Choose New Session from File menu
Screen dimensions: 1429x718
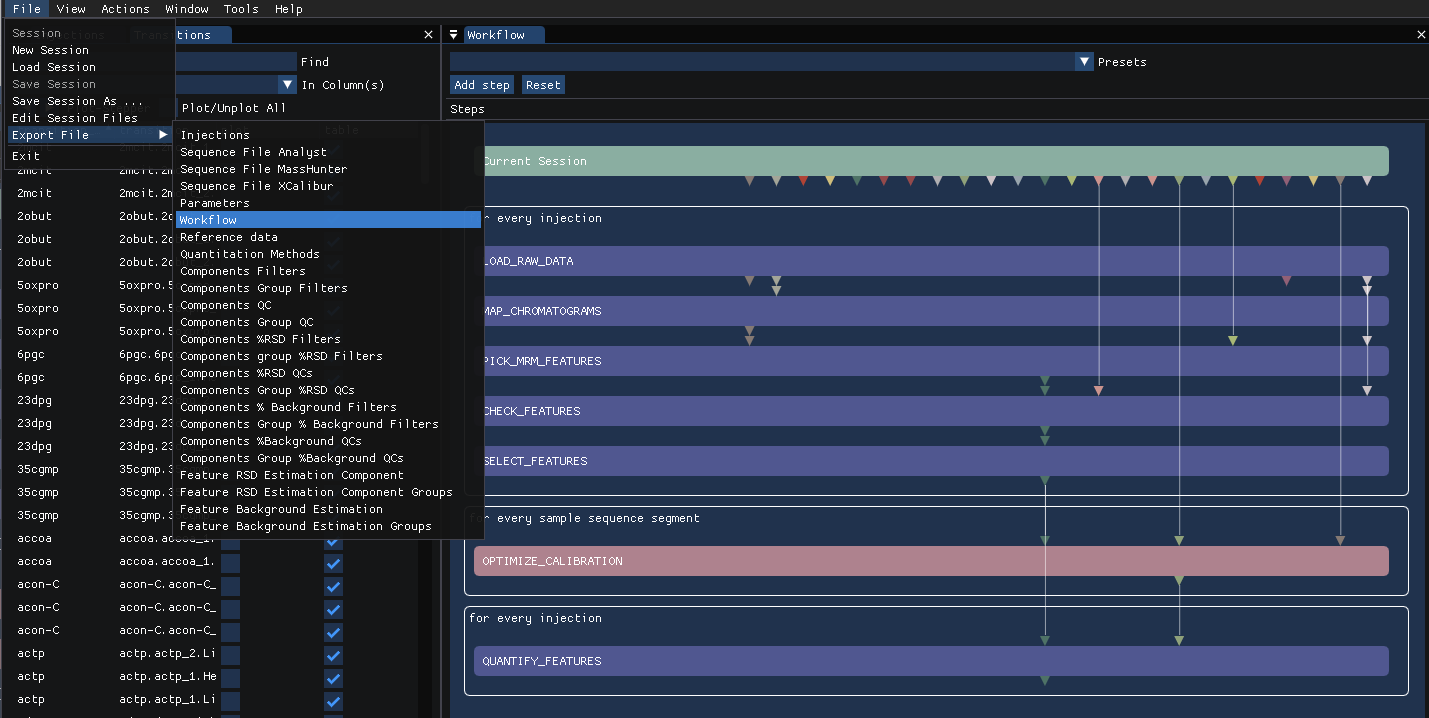[x=90, y=50]
